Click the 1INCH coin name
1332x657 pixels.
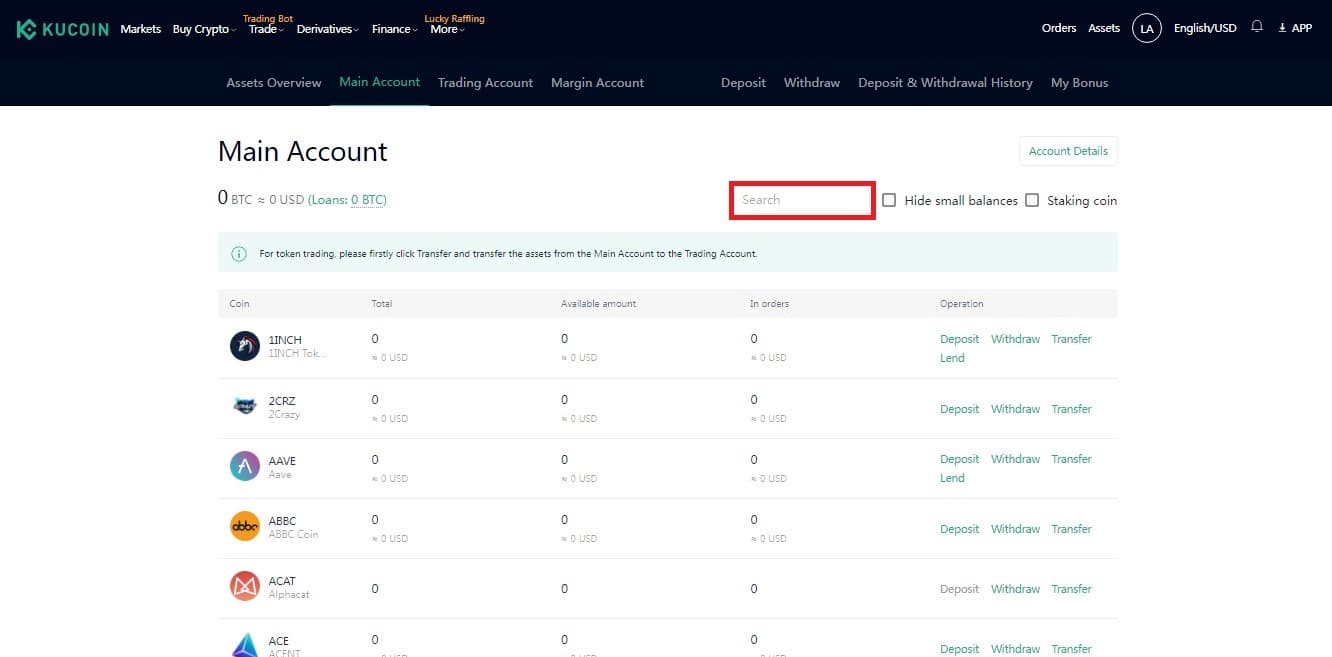[x=285, y=340]
